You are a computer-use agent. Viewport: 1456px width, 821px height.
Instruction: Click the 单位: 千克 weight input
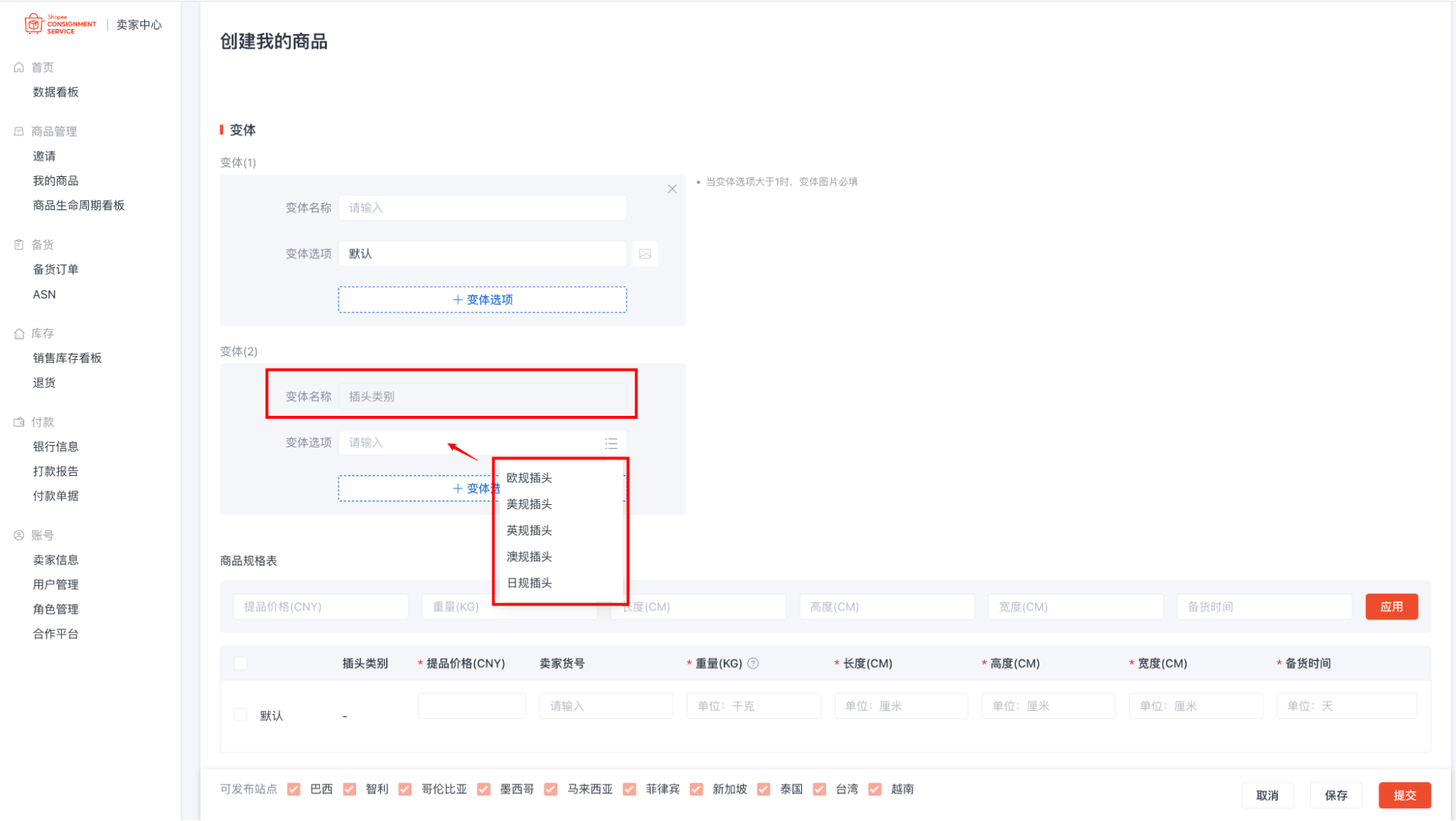point(754,707)
